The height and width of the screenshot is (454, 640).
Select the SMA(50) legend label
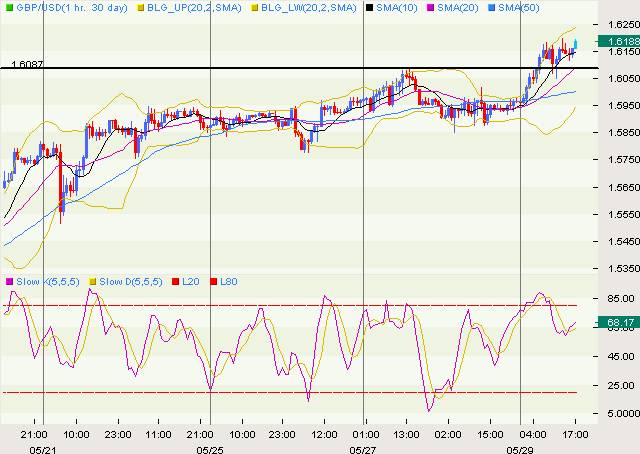click(x=518, y=7)
